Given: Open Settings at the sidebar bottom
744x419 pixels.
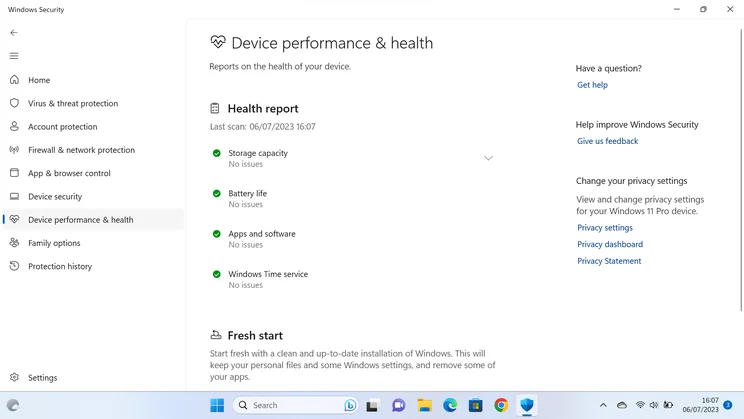Looking at the screenshot, I should 93,377.
